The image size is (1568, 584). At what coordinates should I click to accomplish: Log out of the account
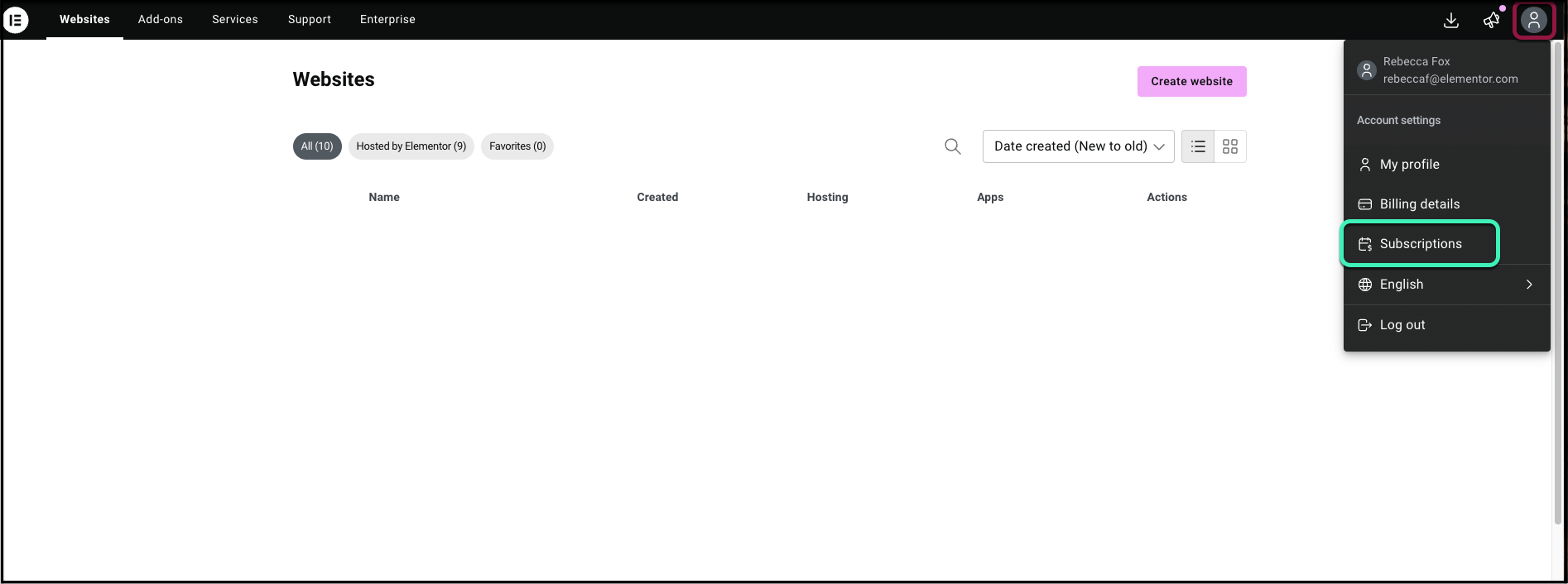[x=1402, y=325]
